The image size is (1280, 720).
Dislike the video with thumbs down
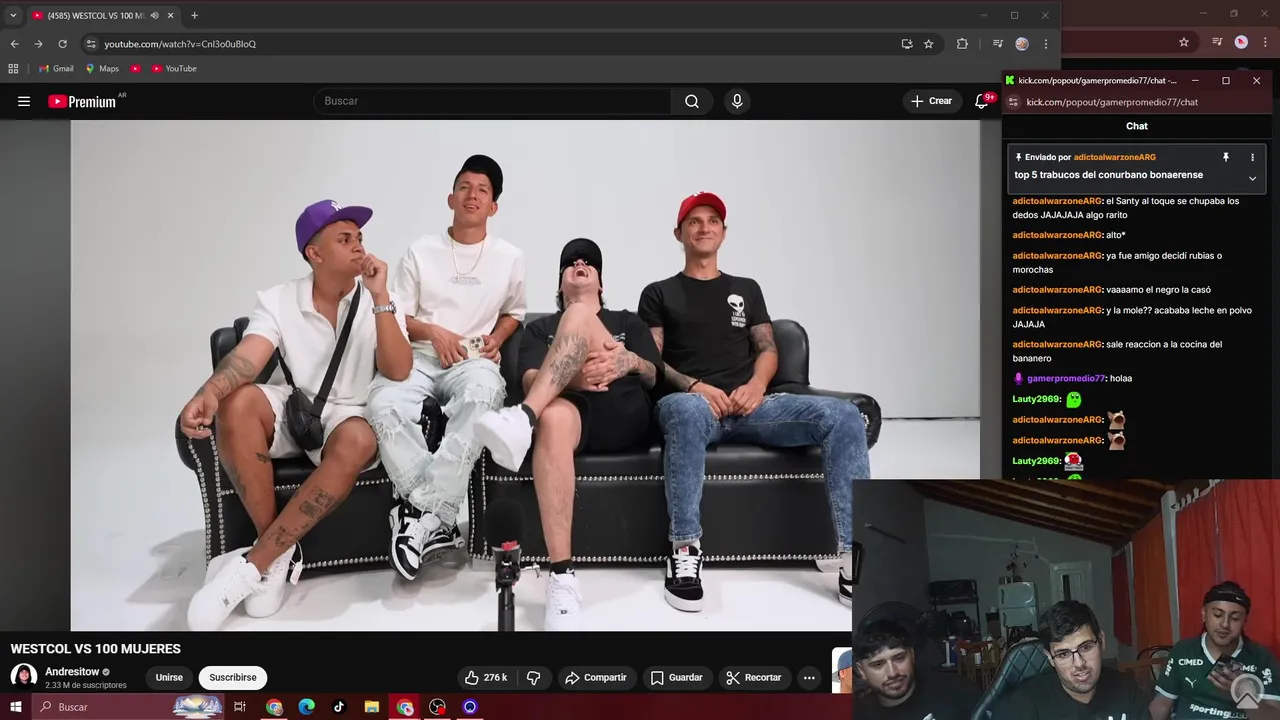pos(533,678)
